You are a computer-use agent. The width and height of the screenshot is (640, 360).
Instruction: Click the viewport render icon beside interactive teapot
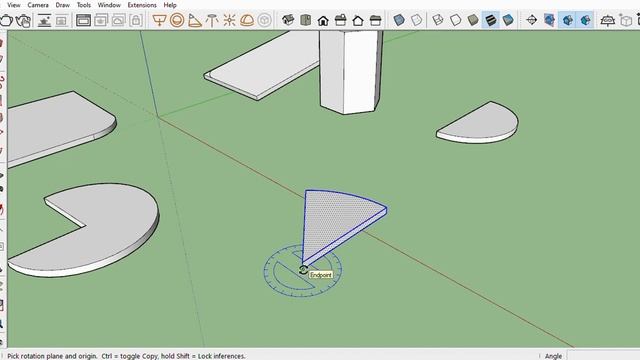tap(44, 20)
